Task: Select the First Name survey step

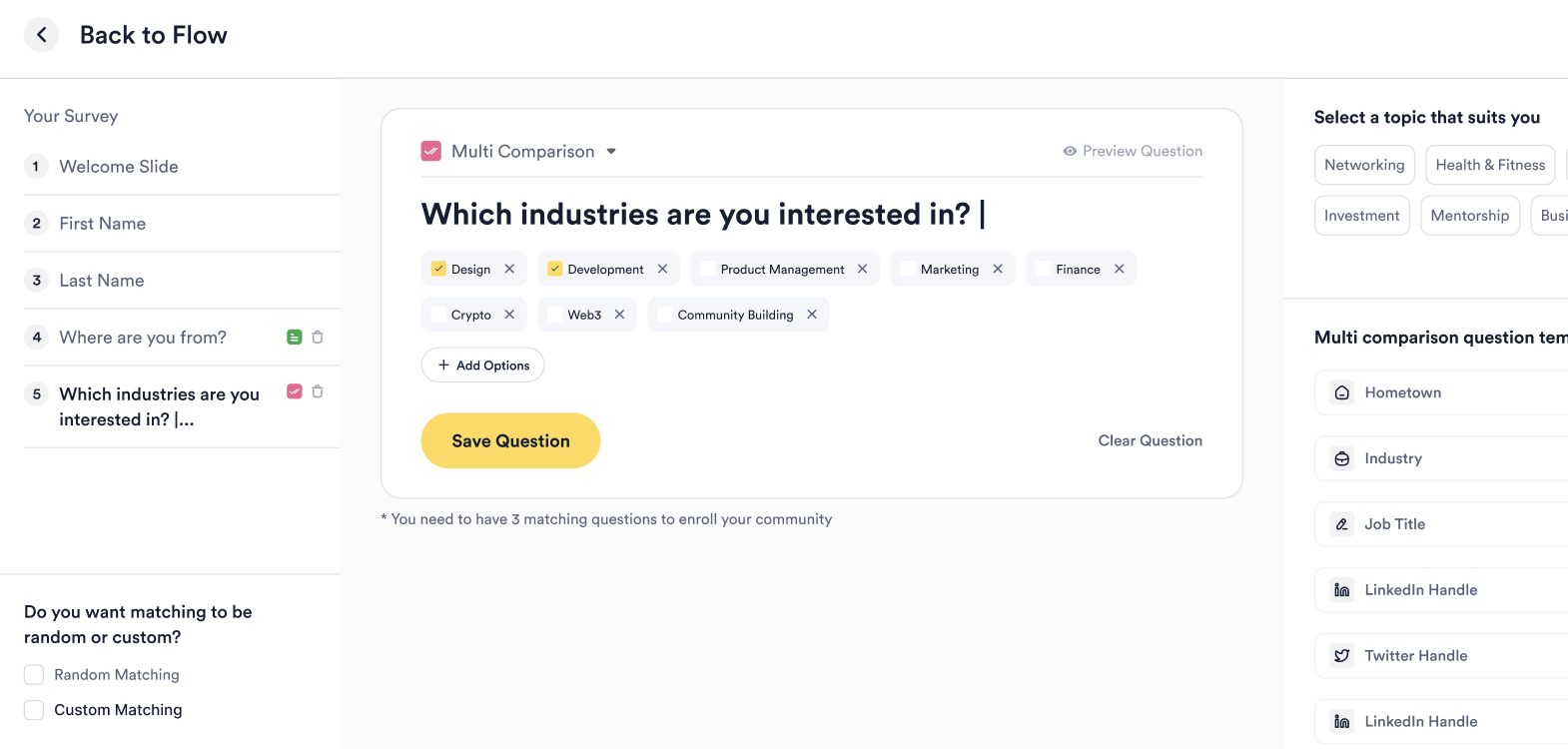Action: [103, 224]
